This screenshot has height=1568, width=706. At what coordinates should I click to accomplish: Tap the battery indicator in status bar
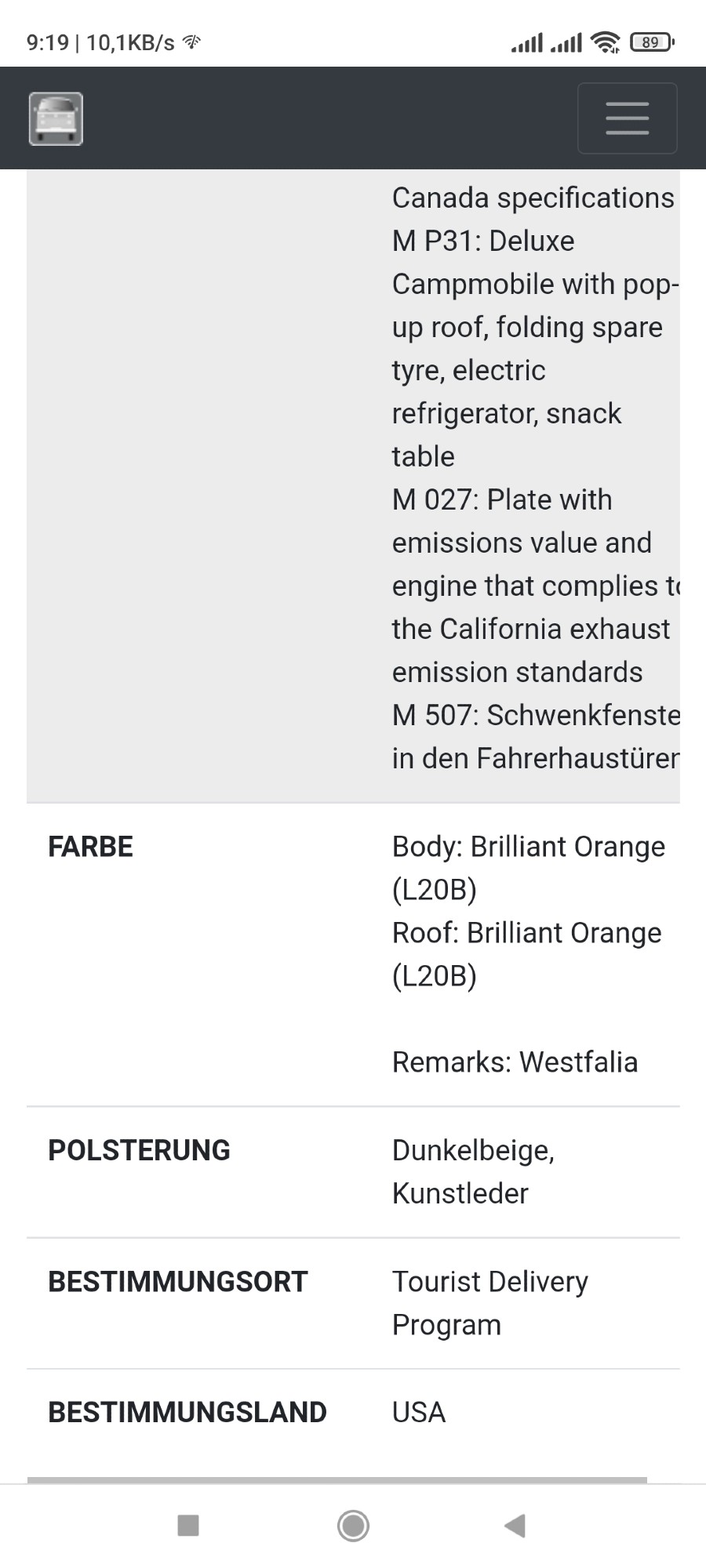651,42
